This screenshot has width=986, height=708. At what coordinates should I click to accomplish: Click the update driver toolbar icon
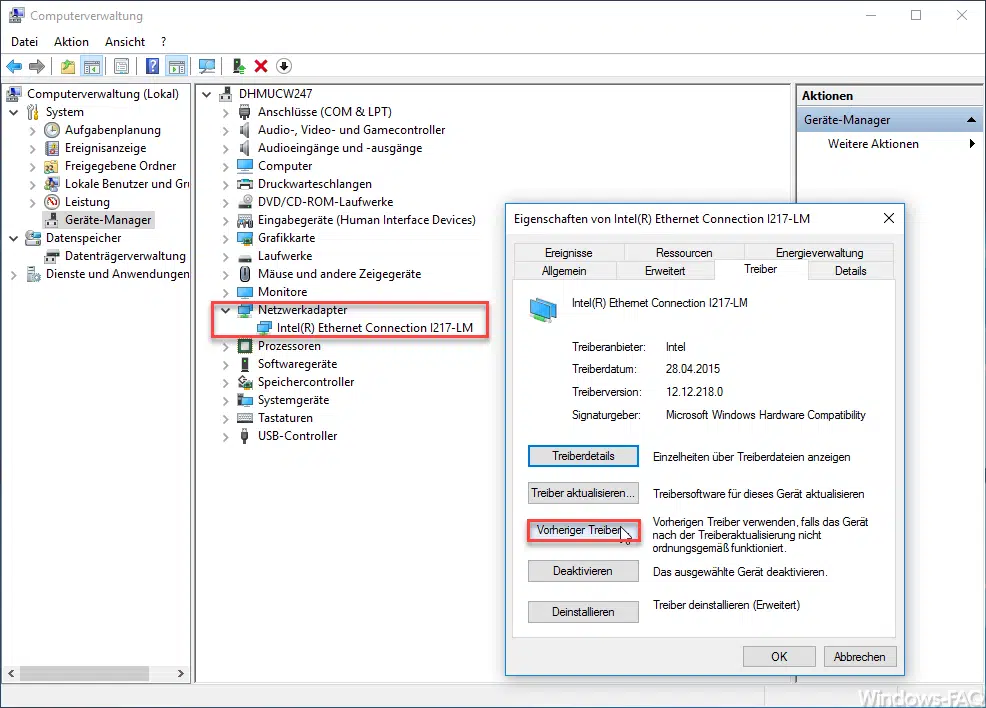click(x=238, y=66)
